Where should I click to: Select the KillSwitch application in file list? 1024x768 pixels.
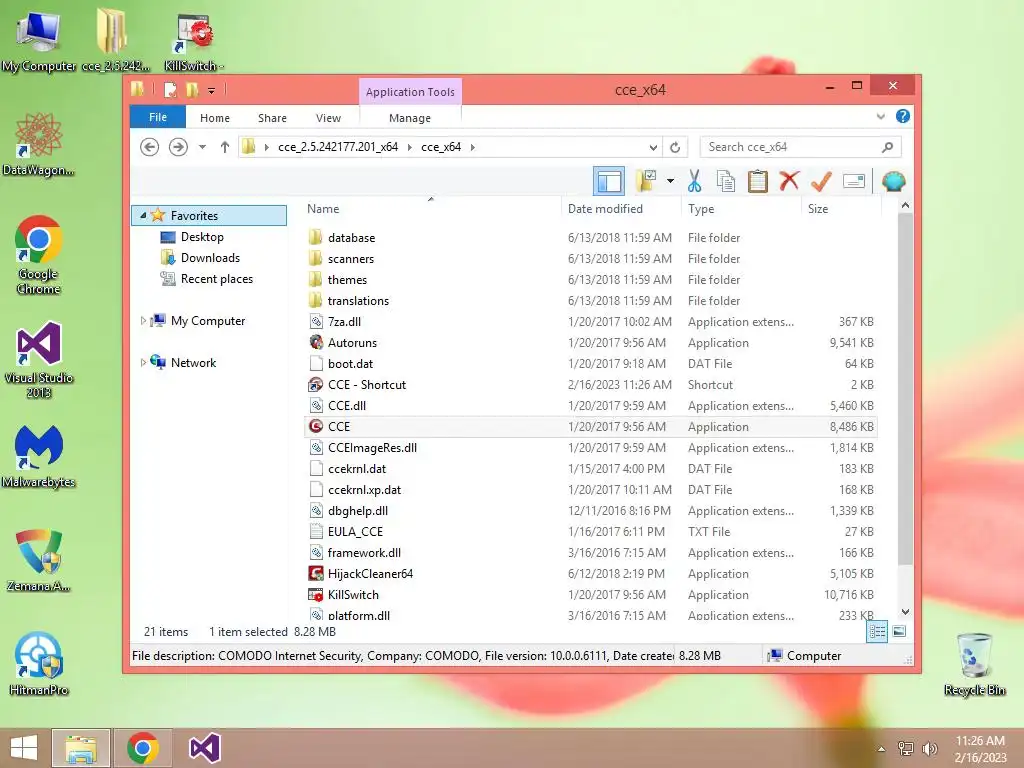353,594
